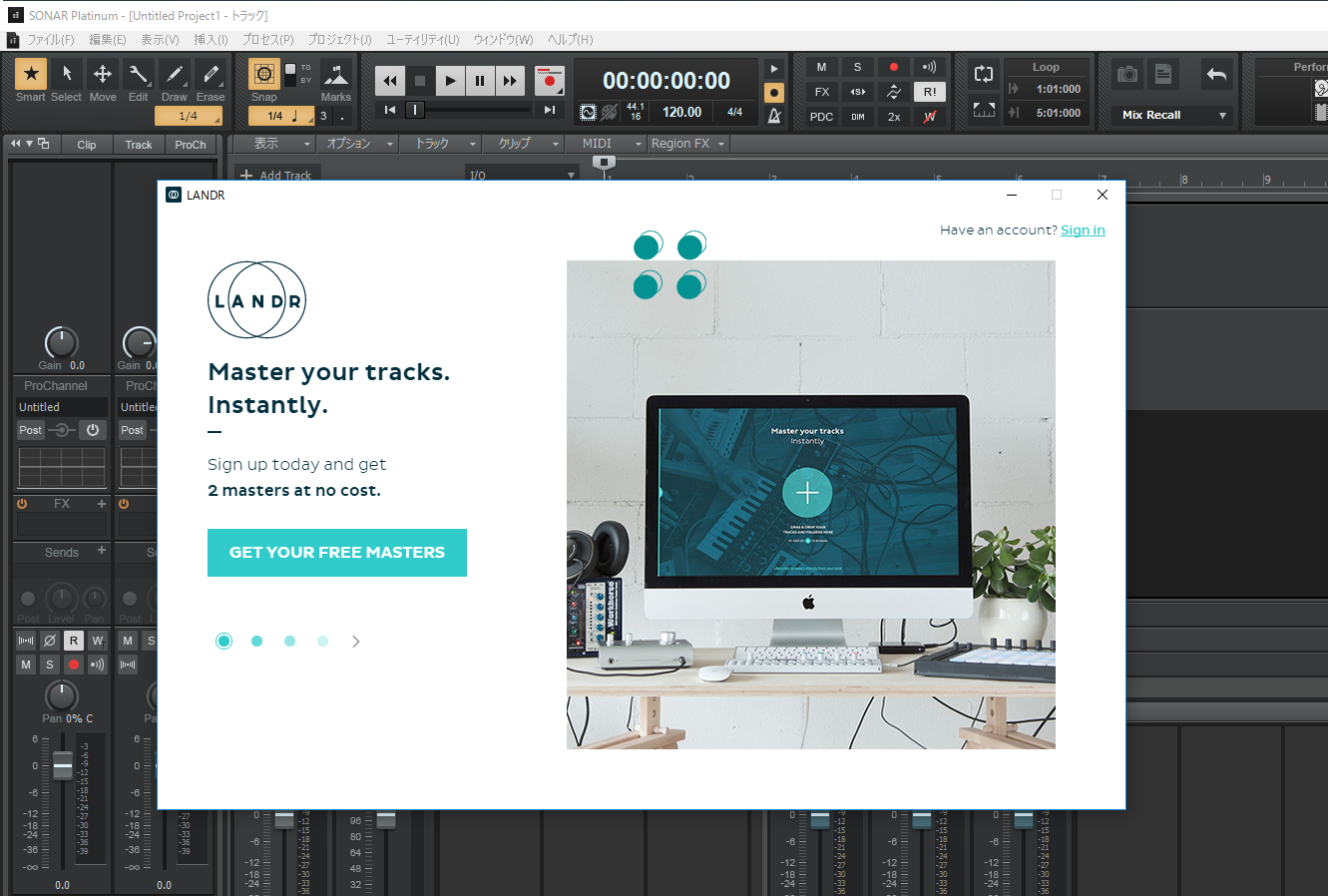Open the プロジェクト(J) menu
Viewport: 1328px width, 896px height.
[339, 40]
